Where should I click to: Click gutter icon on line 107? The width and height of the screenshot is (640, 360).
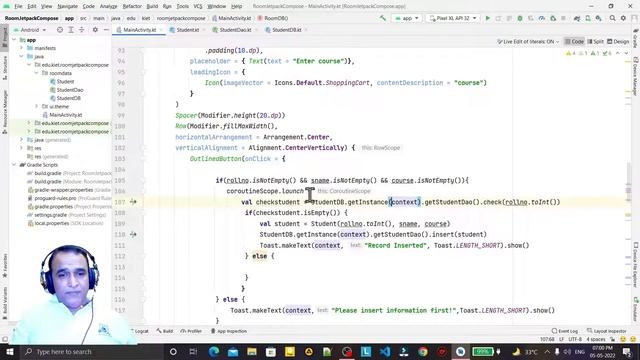point(133,202)
